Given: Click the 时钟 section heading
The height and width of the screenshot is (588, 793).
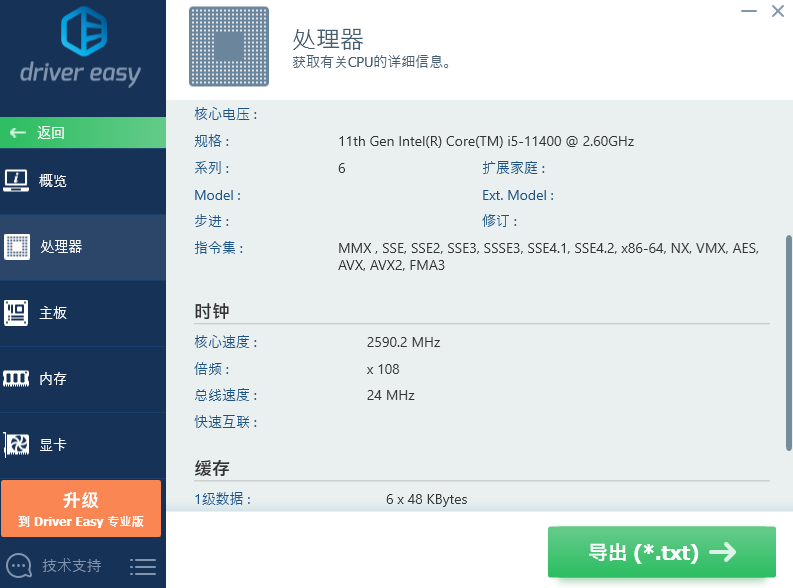Looking at the screenshot, I should point(212,311).
